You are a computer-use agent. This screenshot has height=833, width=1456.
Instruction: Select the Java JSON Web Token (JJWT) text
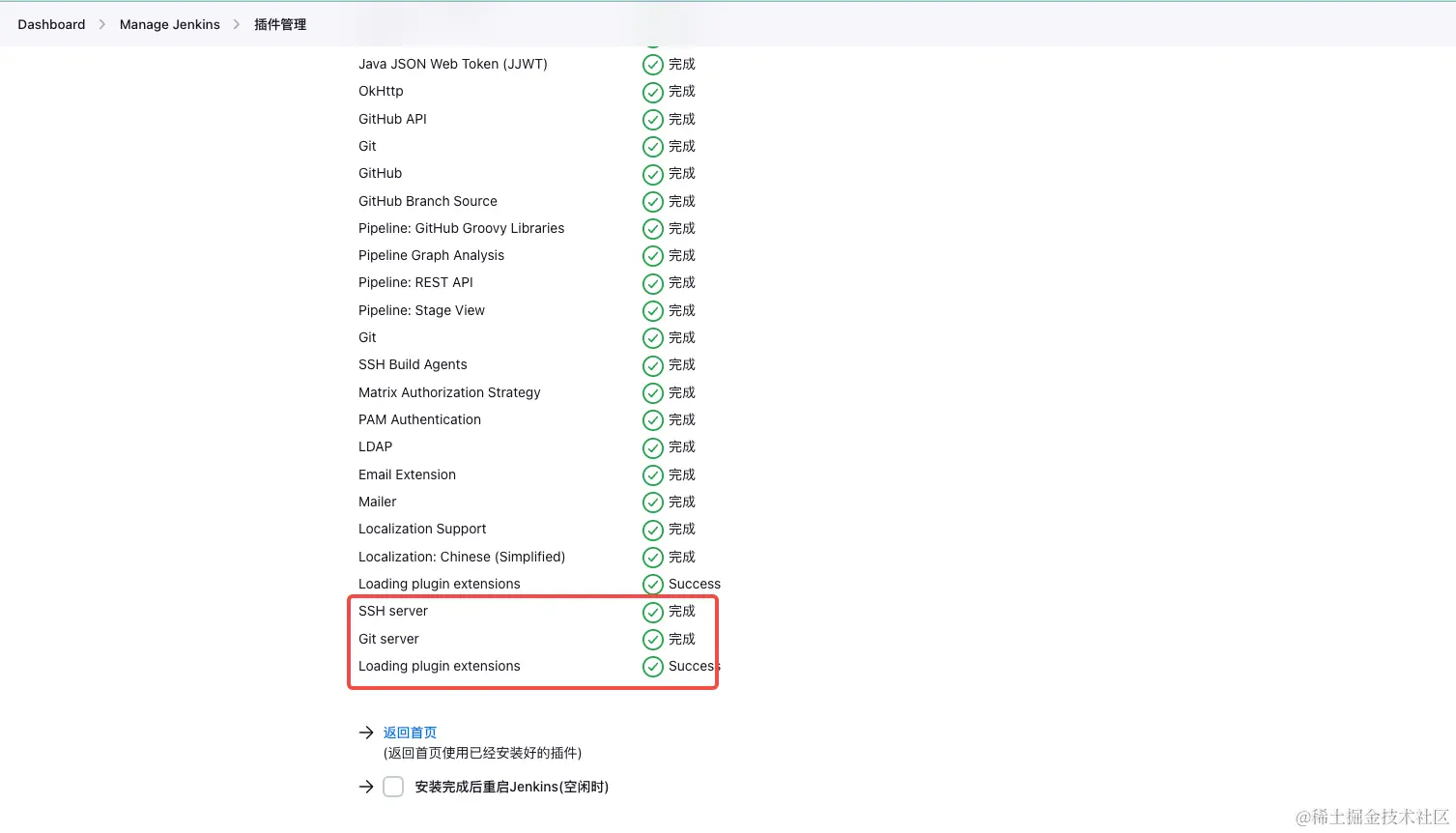click(453, 64)
